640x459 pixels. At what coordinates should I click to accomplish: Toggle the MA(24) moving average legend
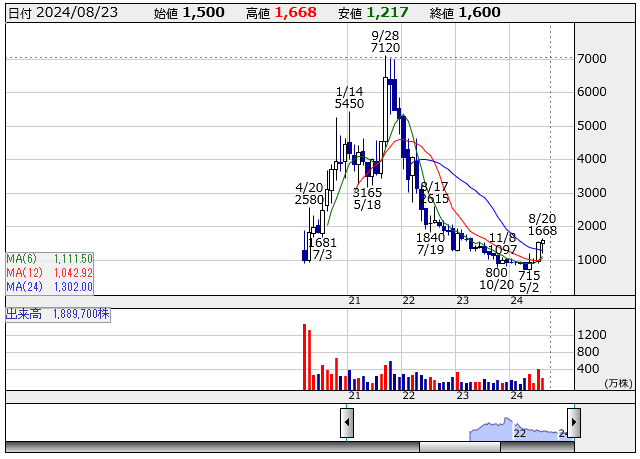coord(49,286)
